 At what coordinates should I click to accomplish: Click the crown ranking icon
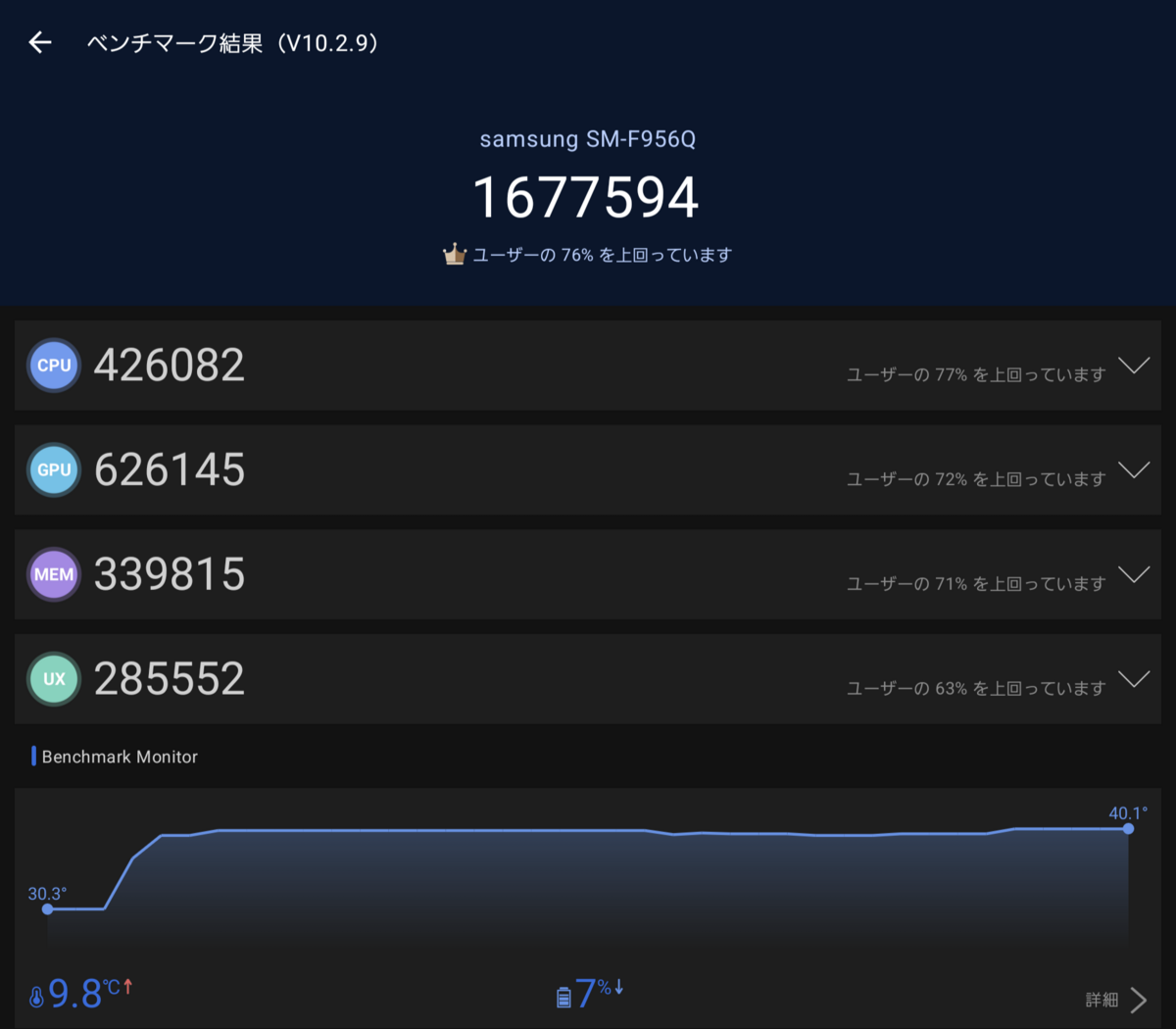454,255
